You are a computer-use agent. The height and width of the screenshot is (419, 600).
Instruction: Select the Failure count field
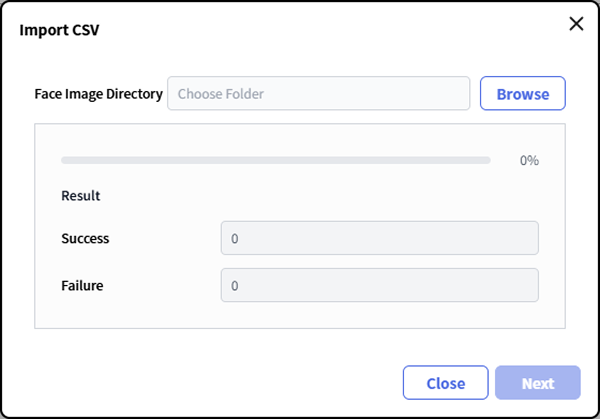tap(379, 285)
